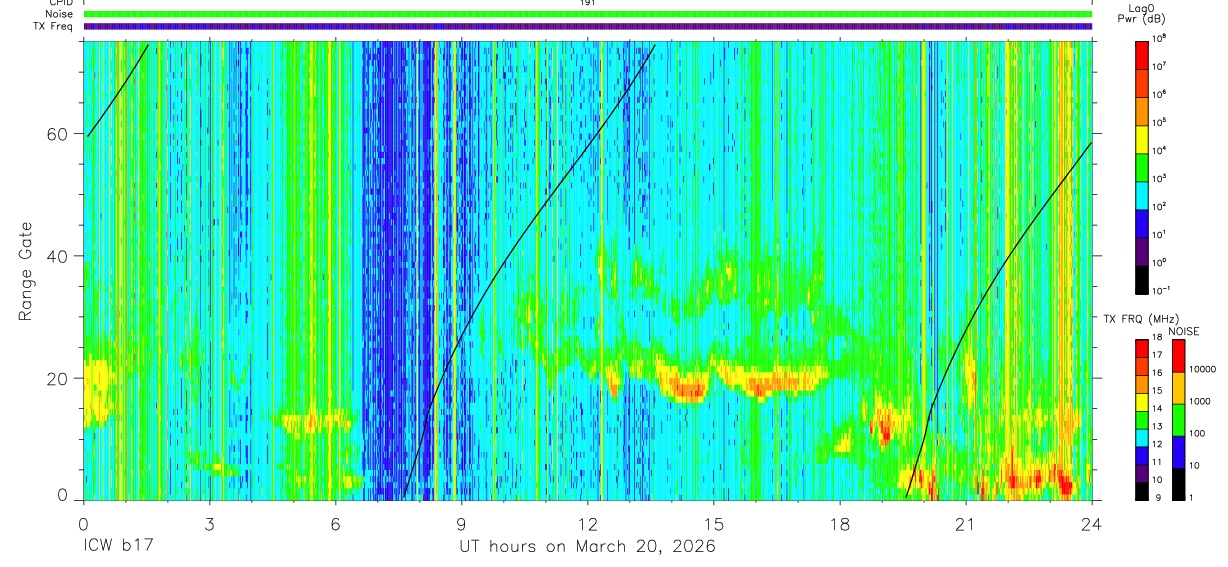
Task: Click the green Noise strip above the plot
Action: coord(588,14)
